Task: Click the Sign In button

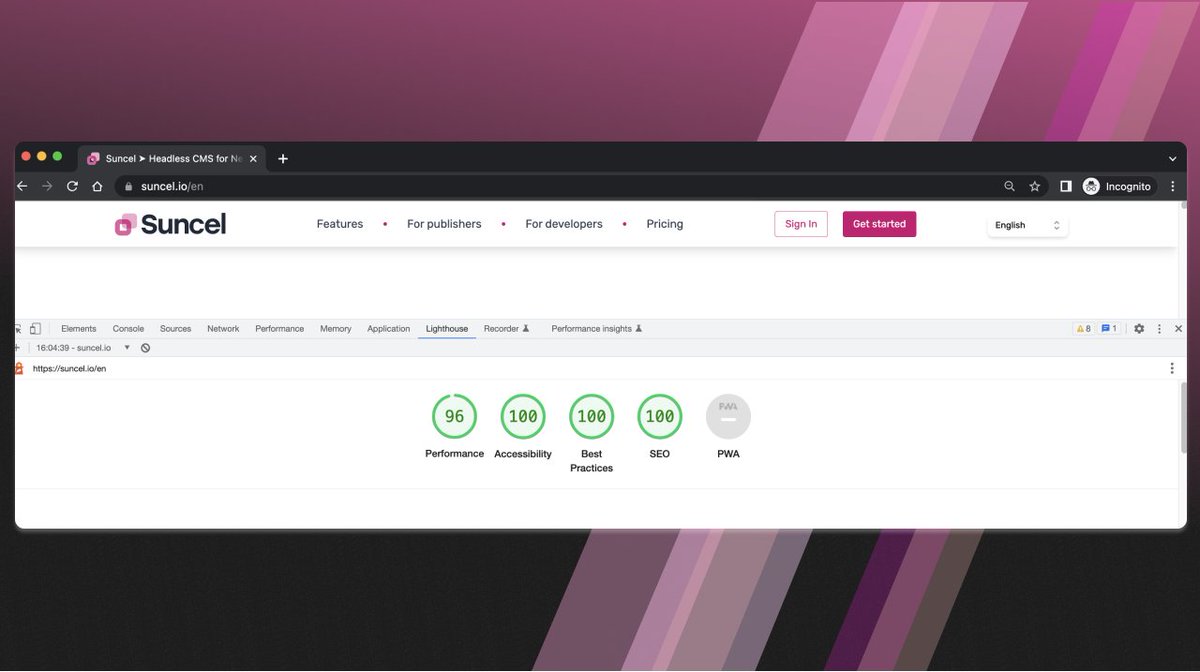Action: point(801,224)
